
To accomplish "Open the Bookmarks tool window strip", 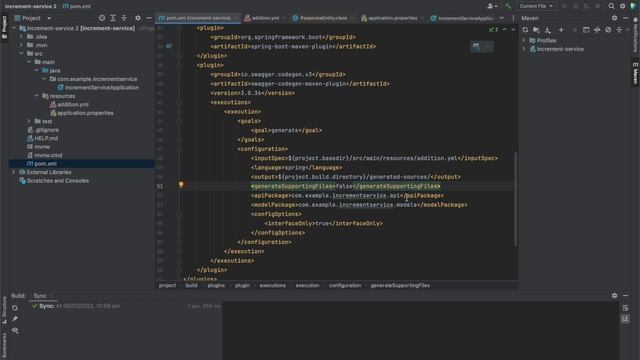I will pyautogui.click(x=4, y=345).
